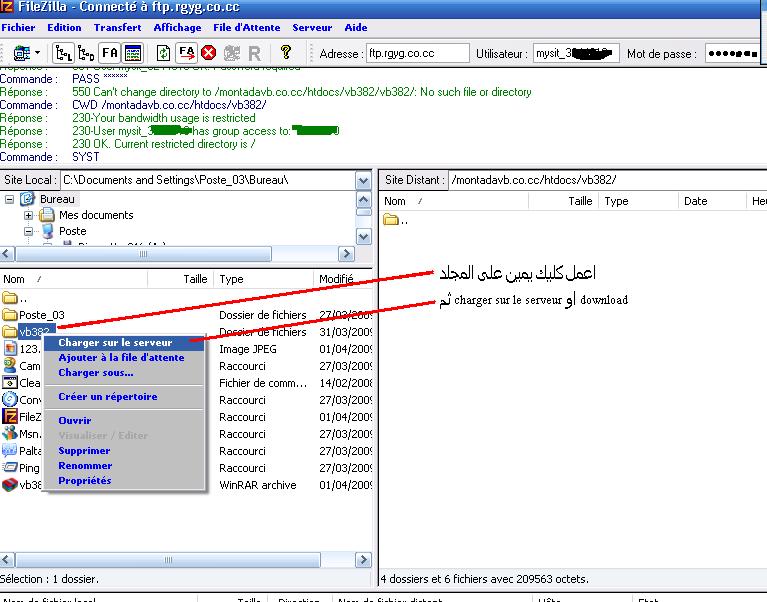
Task: Collapse the Bureau tree node
Action: 11,199
